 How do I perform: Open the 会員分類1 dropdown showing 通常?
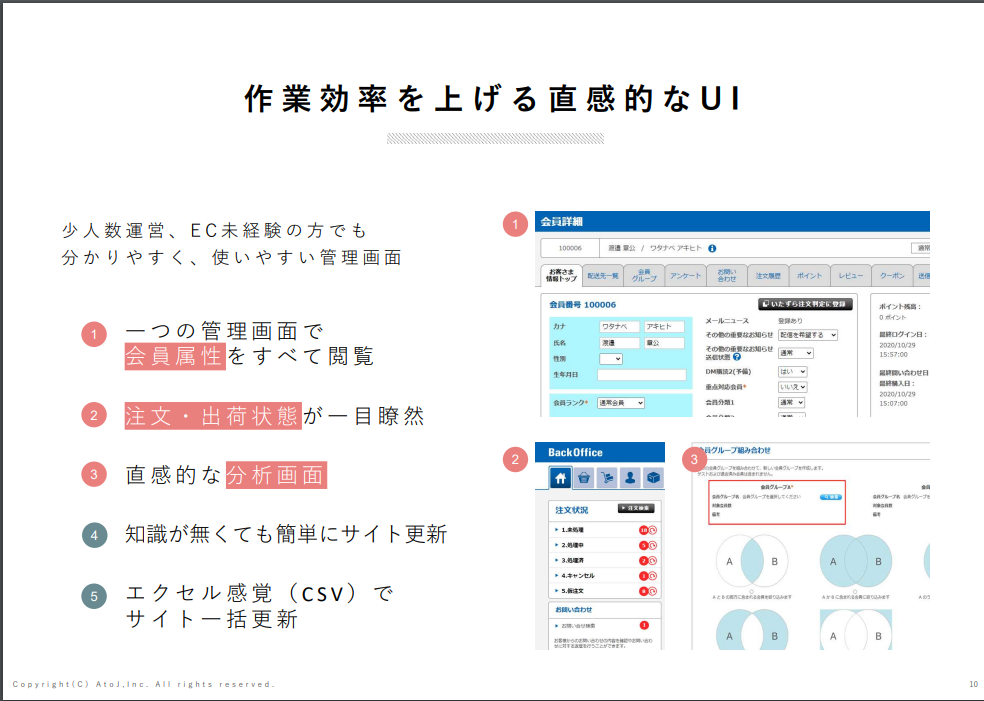point(791,402)
